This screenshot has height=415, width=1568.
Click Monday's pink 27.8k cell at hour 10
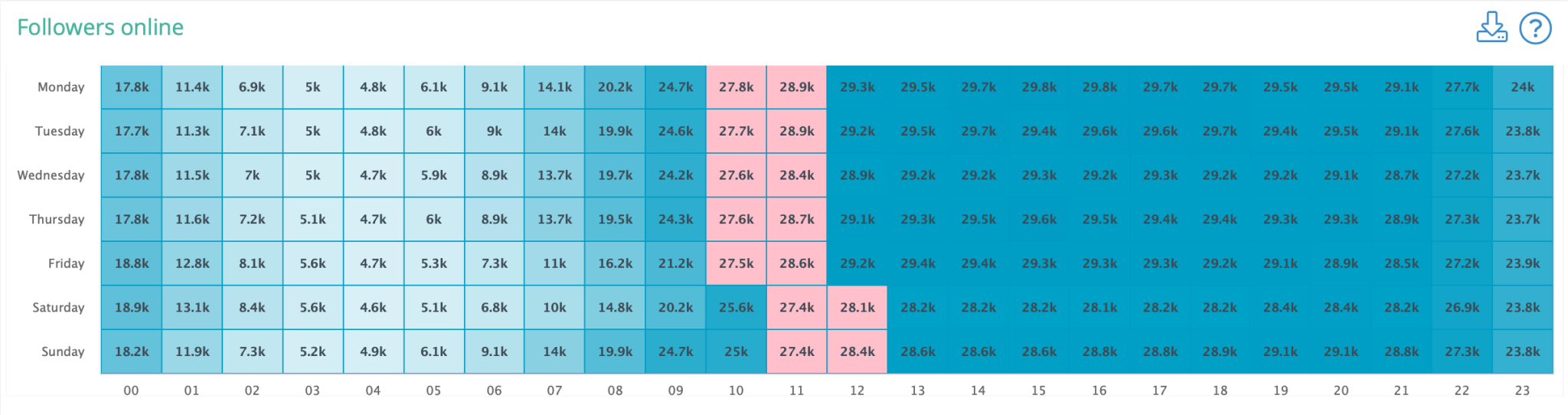tap(736, 87)
